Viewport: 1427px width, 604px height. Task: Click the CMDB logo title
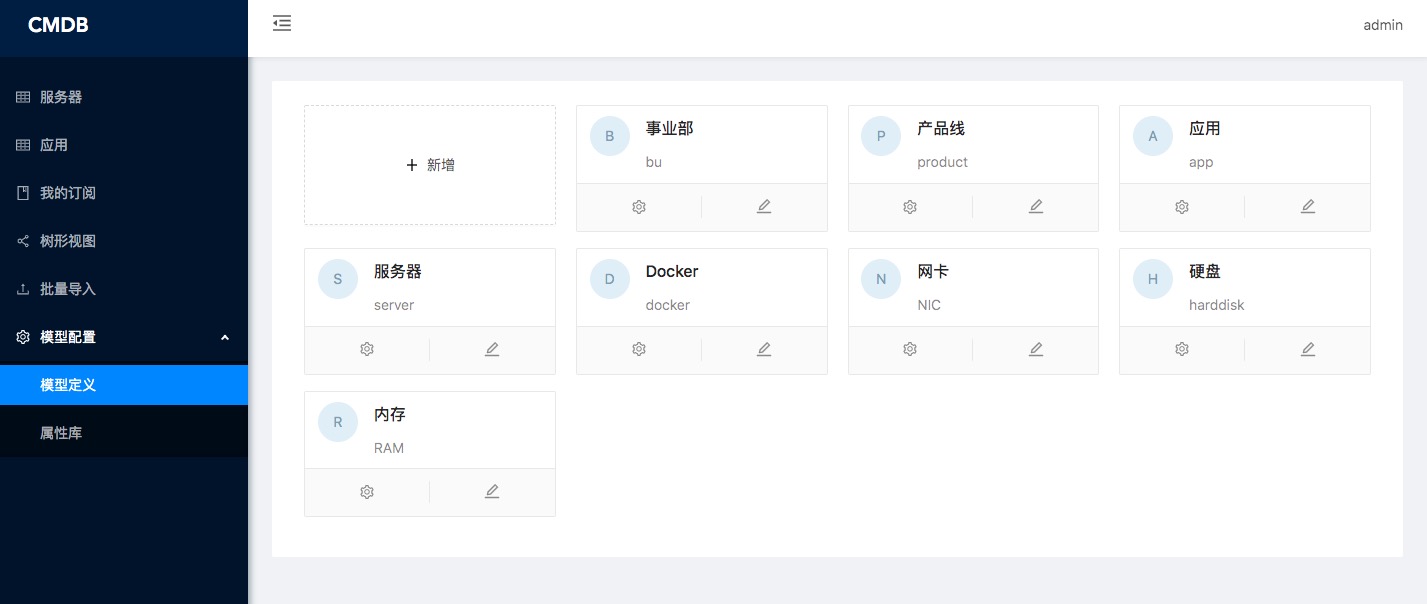point(58,26)
